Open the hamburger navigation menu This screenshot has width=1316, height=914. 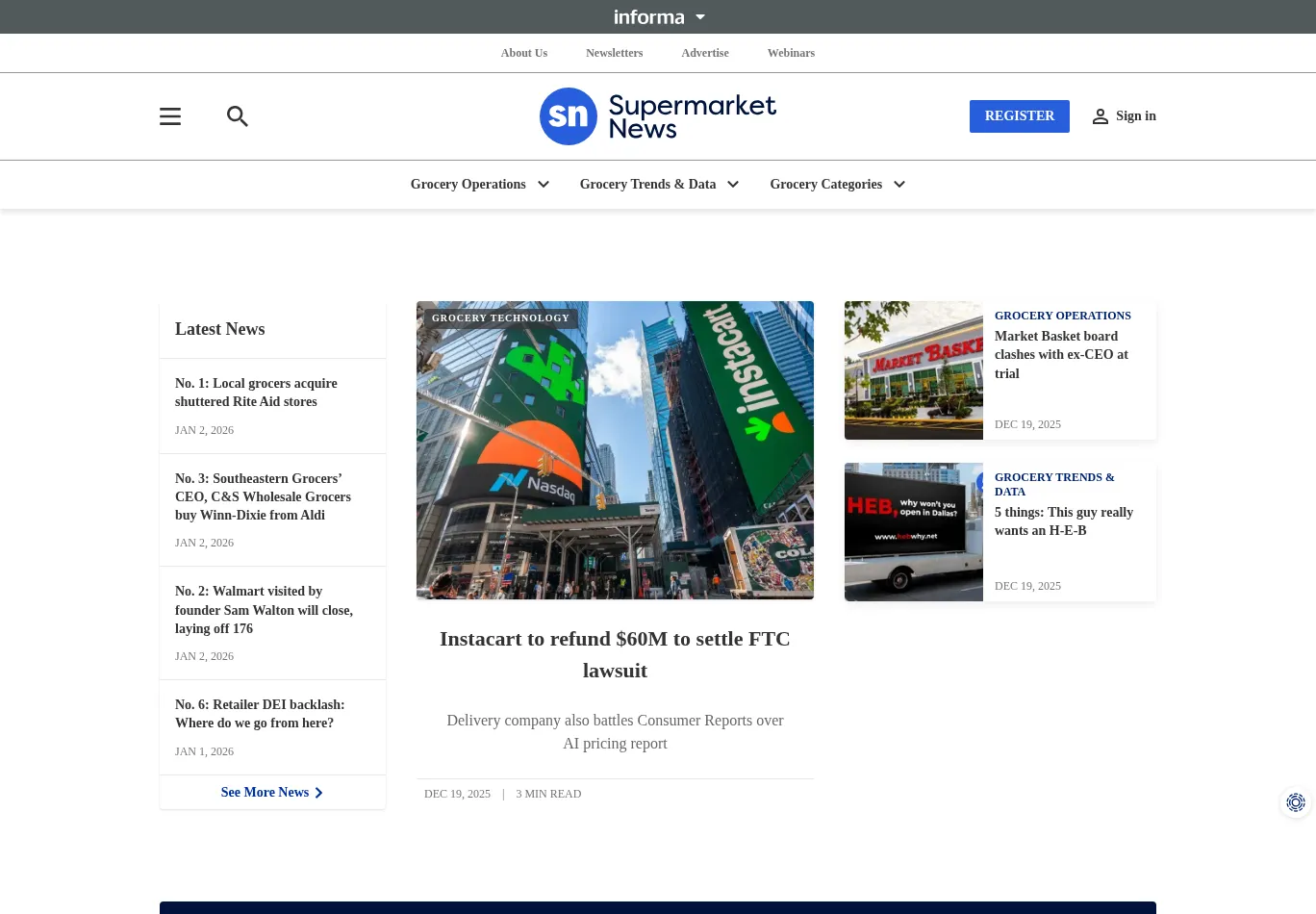coord(170,116)
